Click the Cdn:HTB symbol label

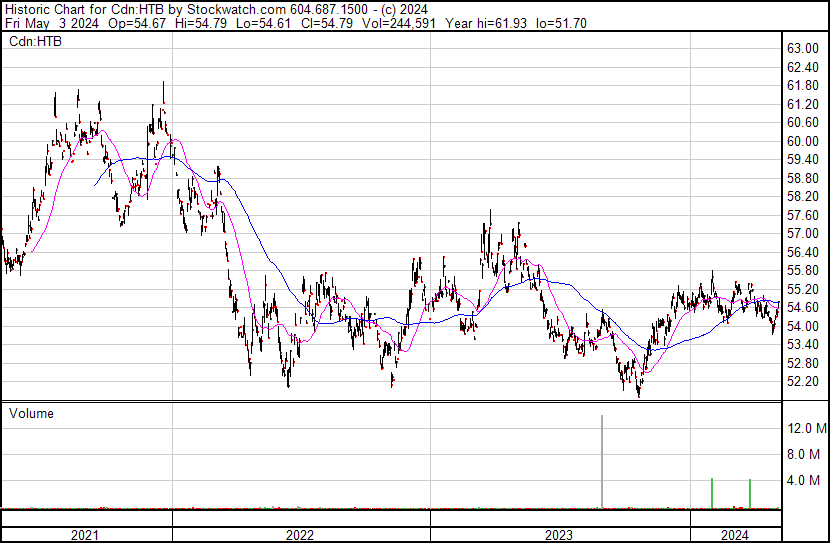point(35,41)
